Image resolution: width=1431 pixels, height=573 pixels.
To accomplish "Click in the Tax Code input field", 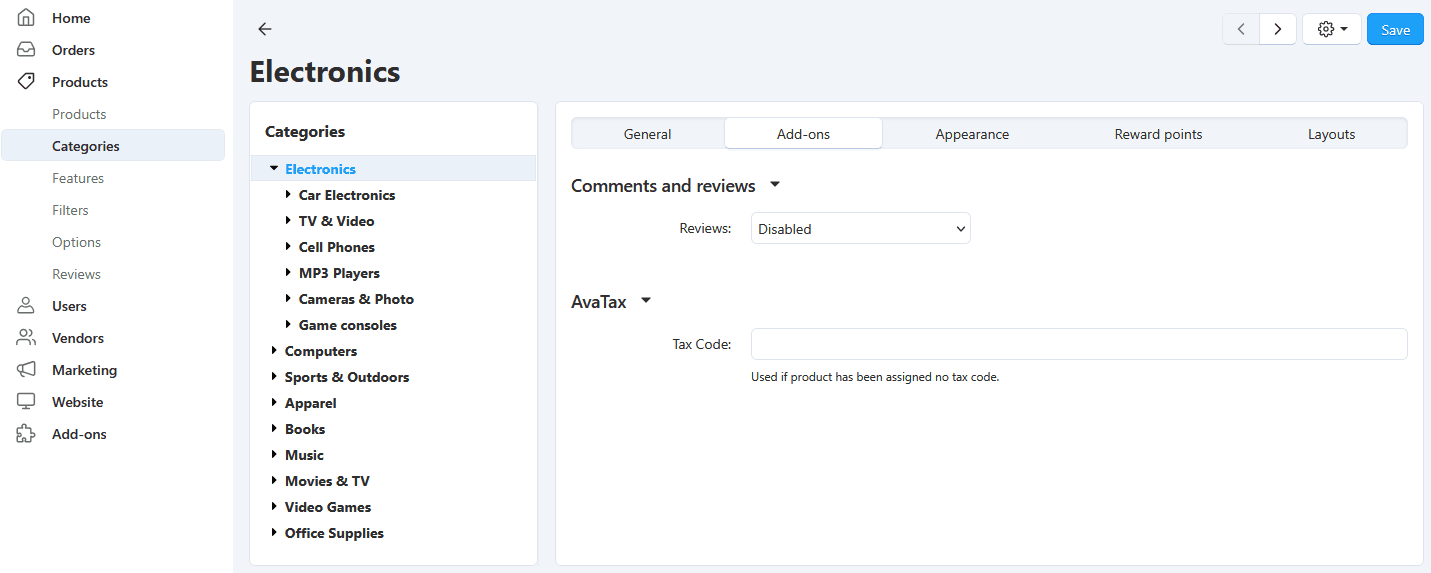I will (1079, 344).
